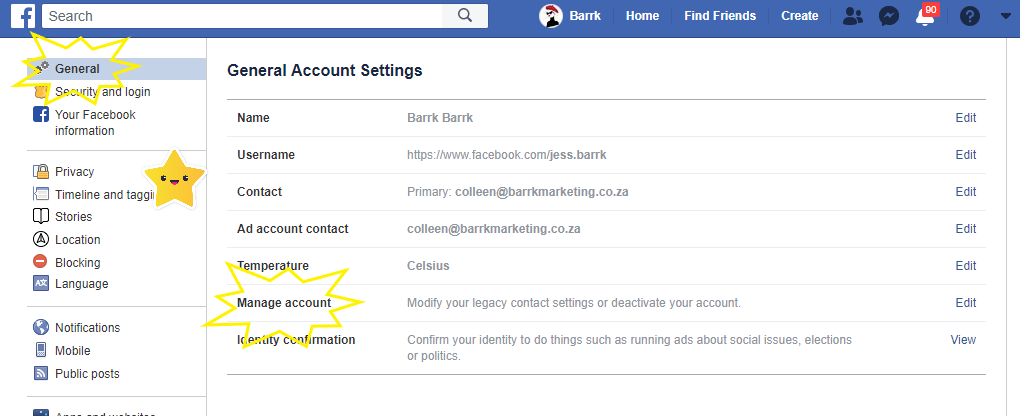Click the Barrk profile picture
1020x416 pixels.
point(551,15)
